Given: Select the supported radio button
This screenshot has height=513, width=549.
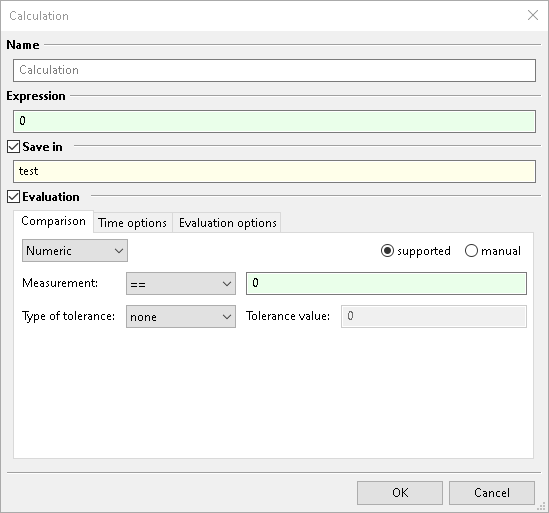Looking at the screenshot, I should pyautogui.click(x=387, y=251).
